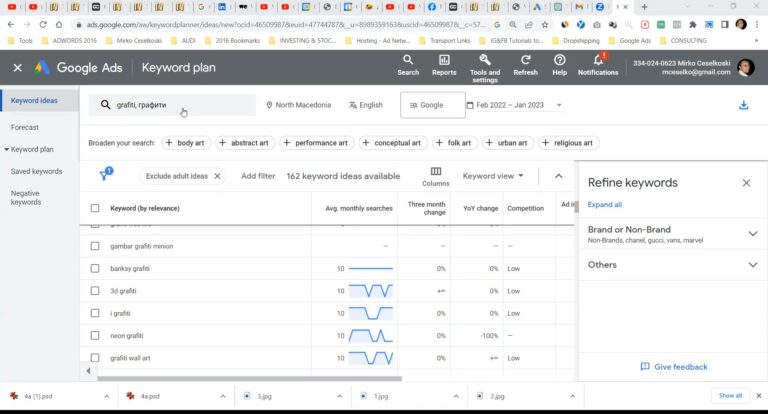Open the CONSULTING bookmark folder
The height and width of the screenshot is (414, 768).
(x=683, y=41)
